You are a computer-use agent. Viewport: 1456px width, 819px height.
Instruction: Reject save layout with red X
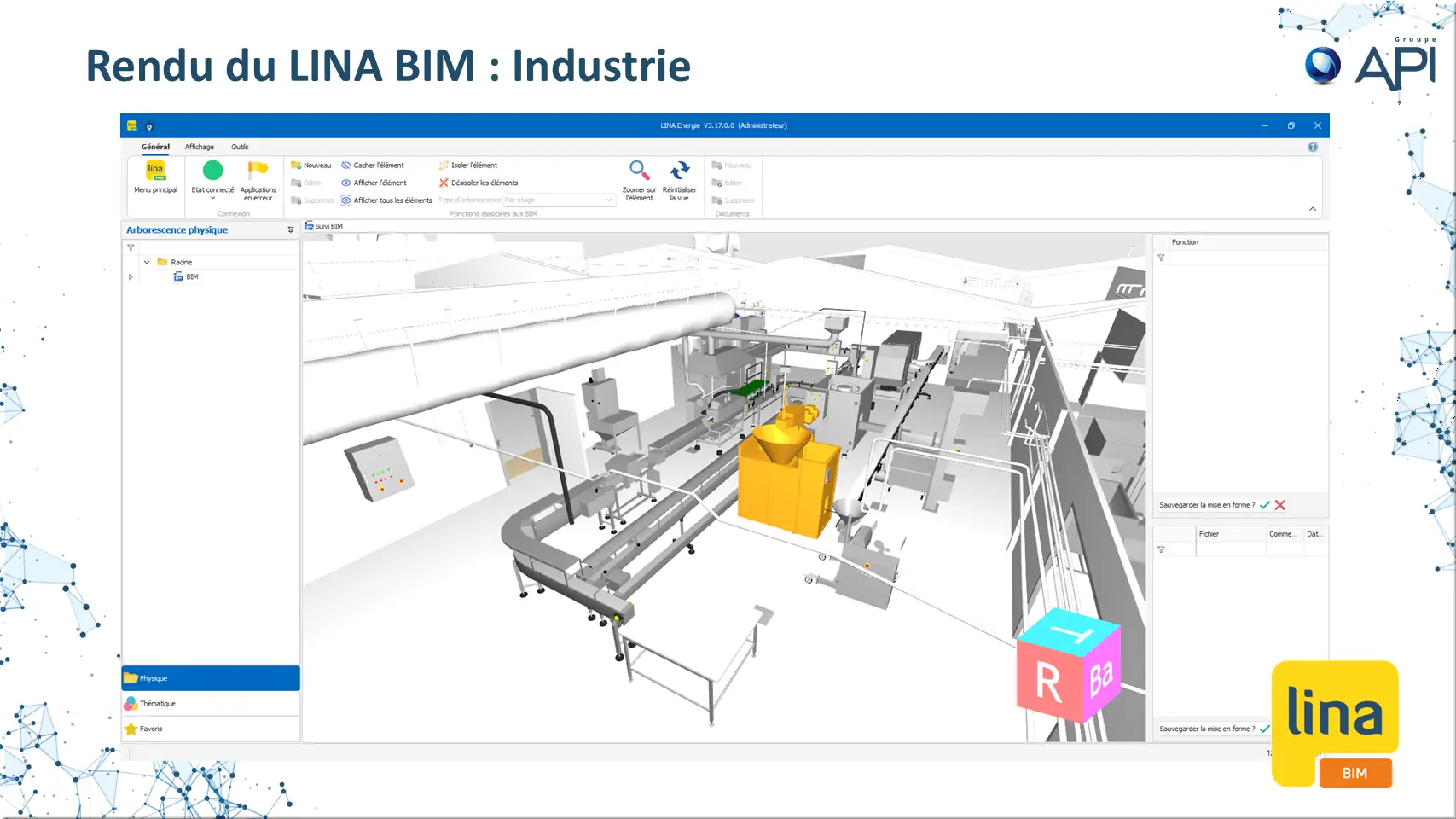pos(1279,505)
